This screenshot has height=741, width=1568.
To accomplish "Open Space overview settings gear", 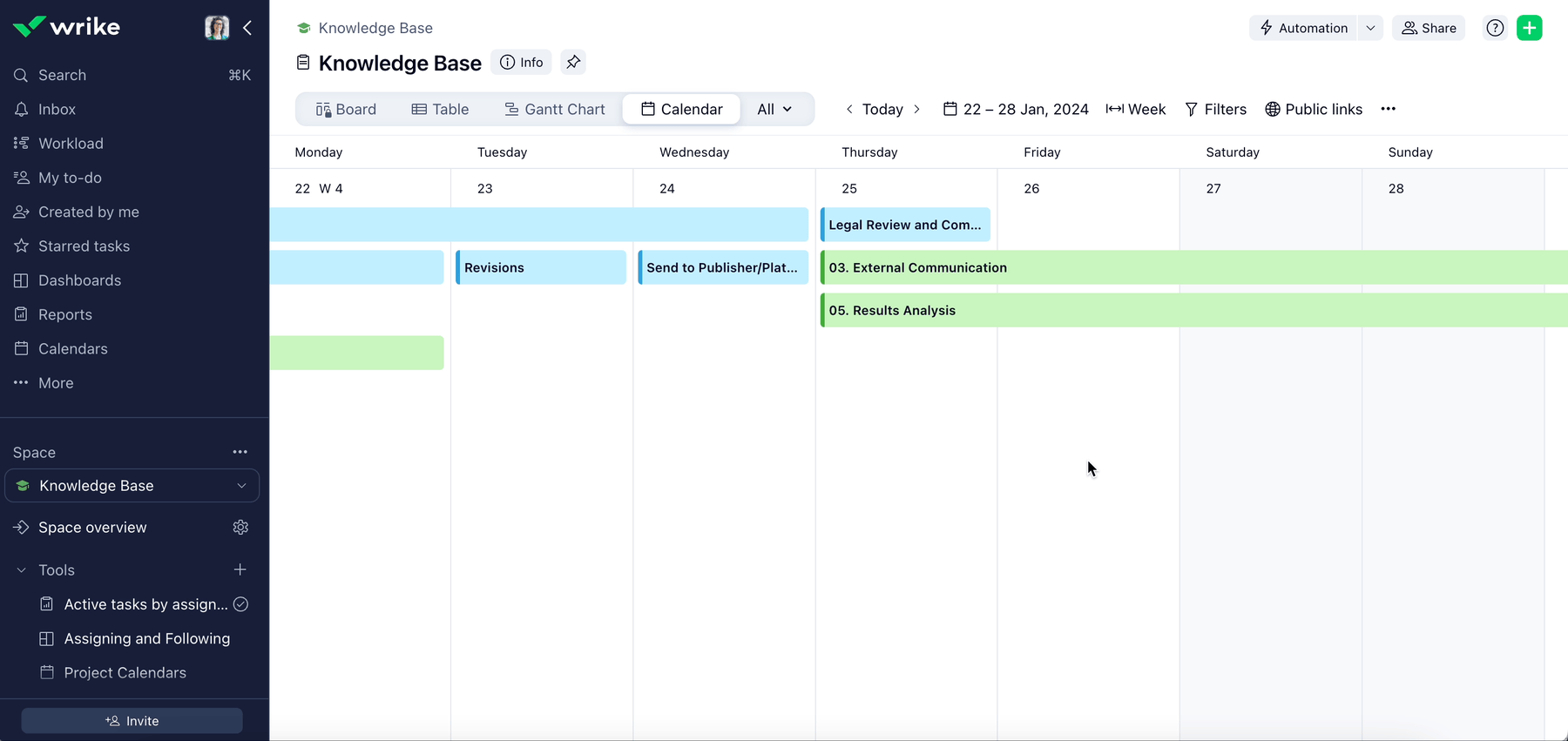I will [x=240, y=528].
